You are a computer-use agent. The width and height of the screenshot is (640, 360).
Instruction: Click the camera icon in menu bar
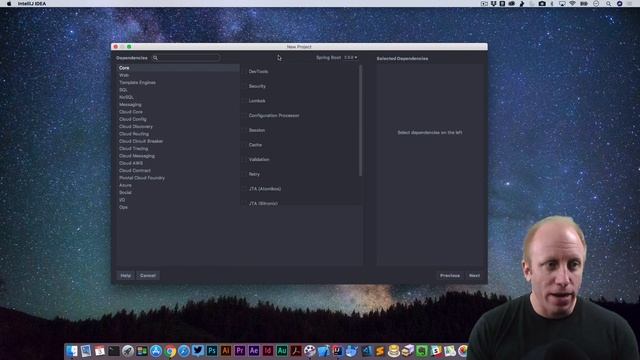[542, 4]
